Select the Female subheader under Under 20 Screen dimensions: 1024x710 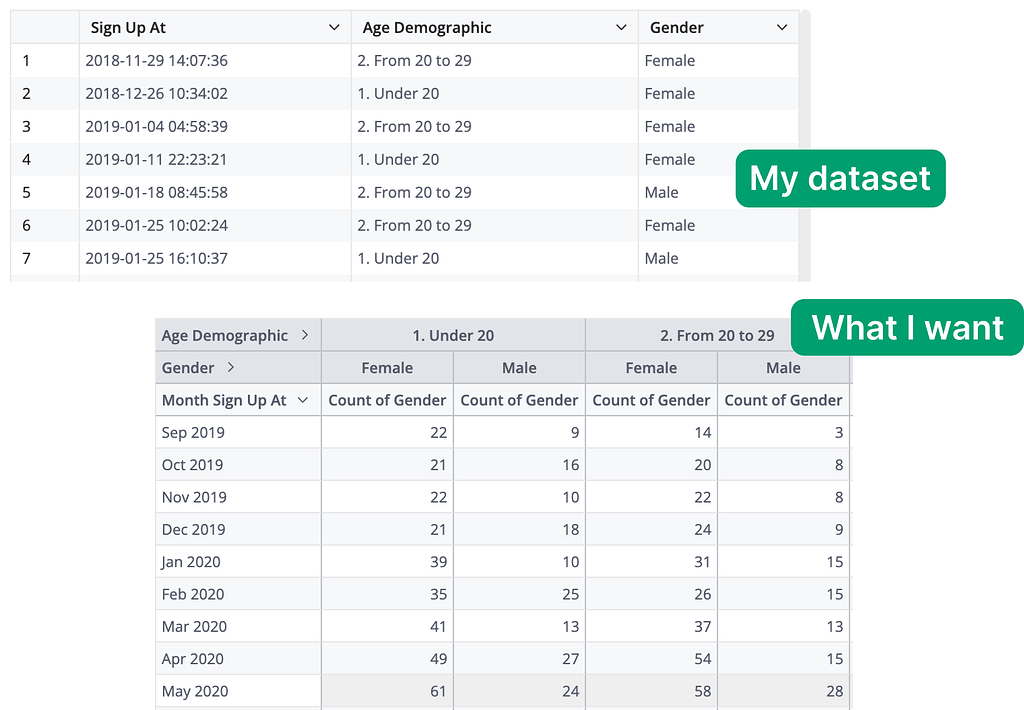pos(387,367)
